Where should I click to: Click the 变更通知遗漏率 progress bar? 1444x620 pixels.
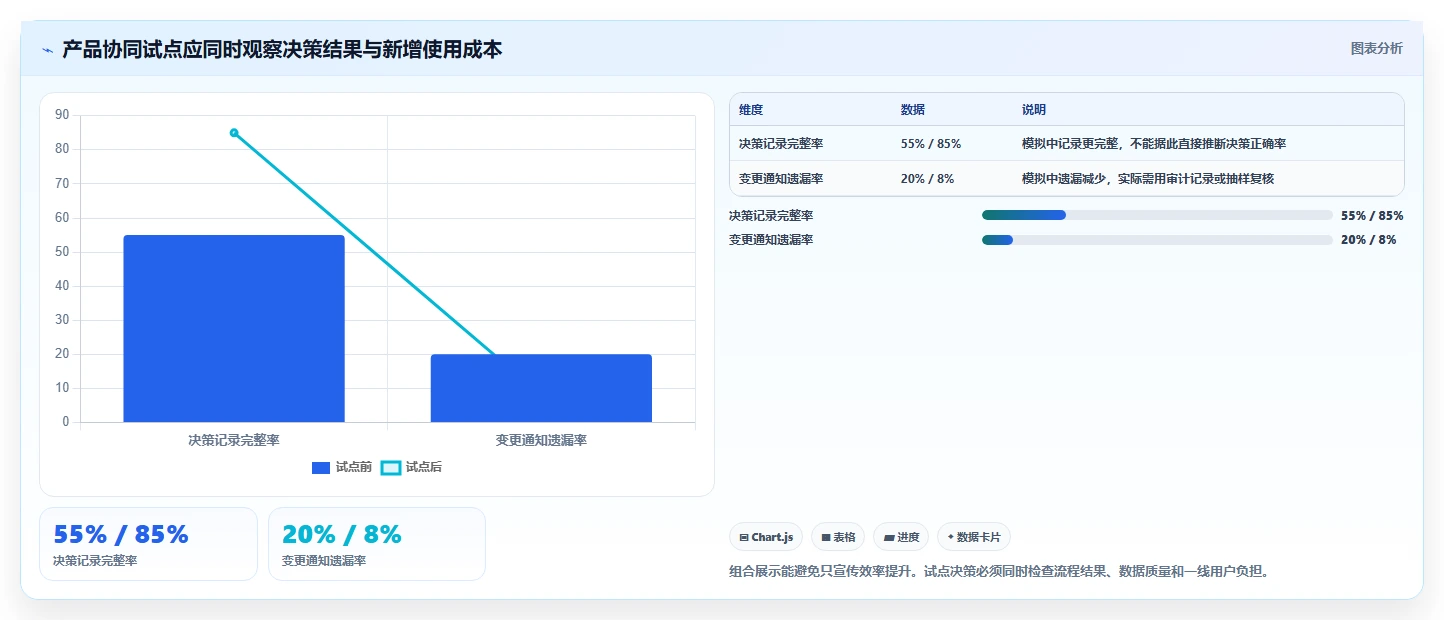1157,240
